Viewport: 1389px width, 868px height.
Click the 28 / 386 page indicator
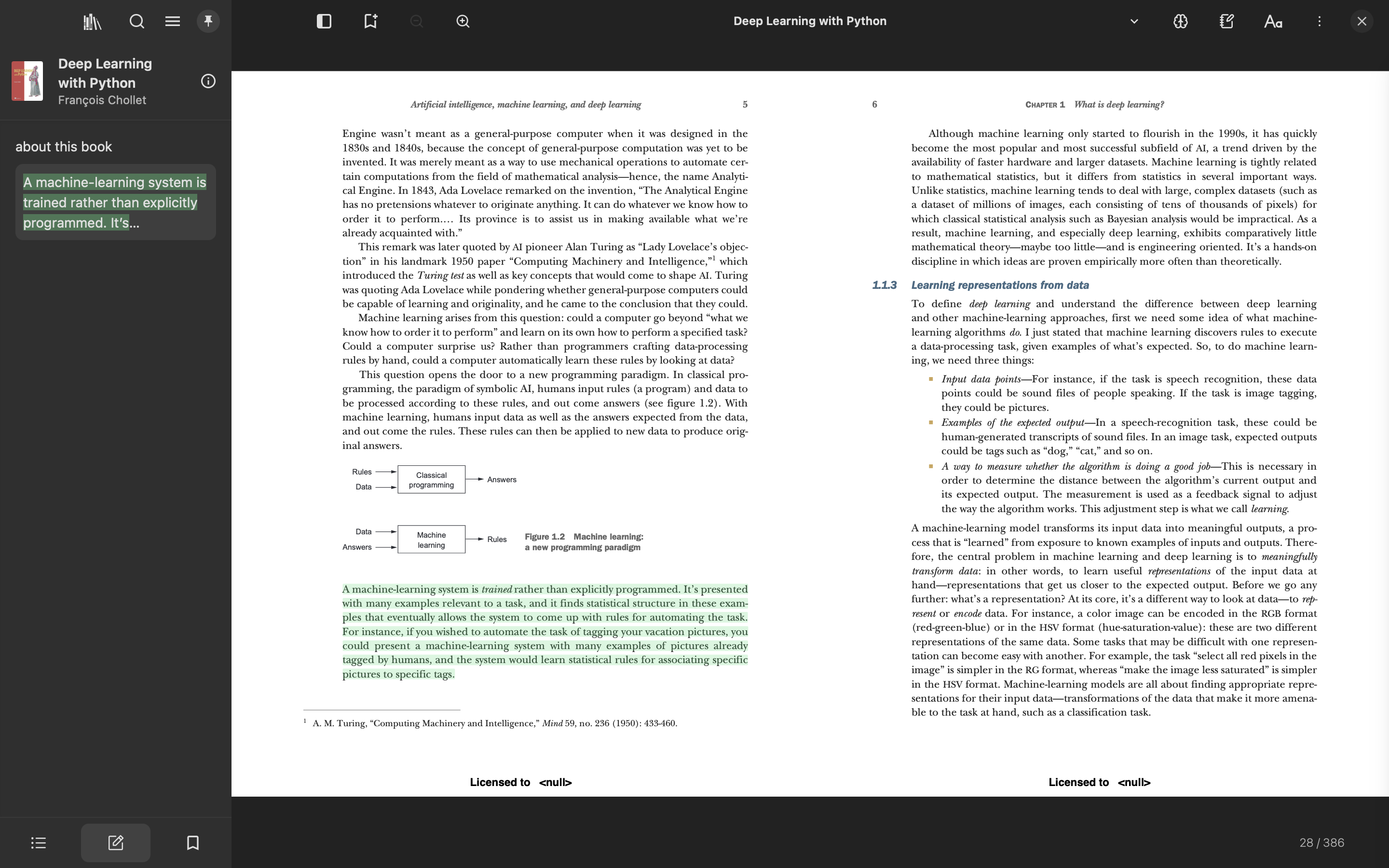coord(1321,843)
